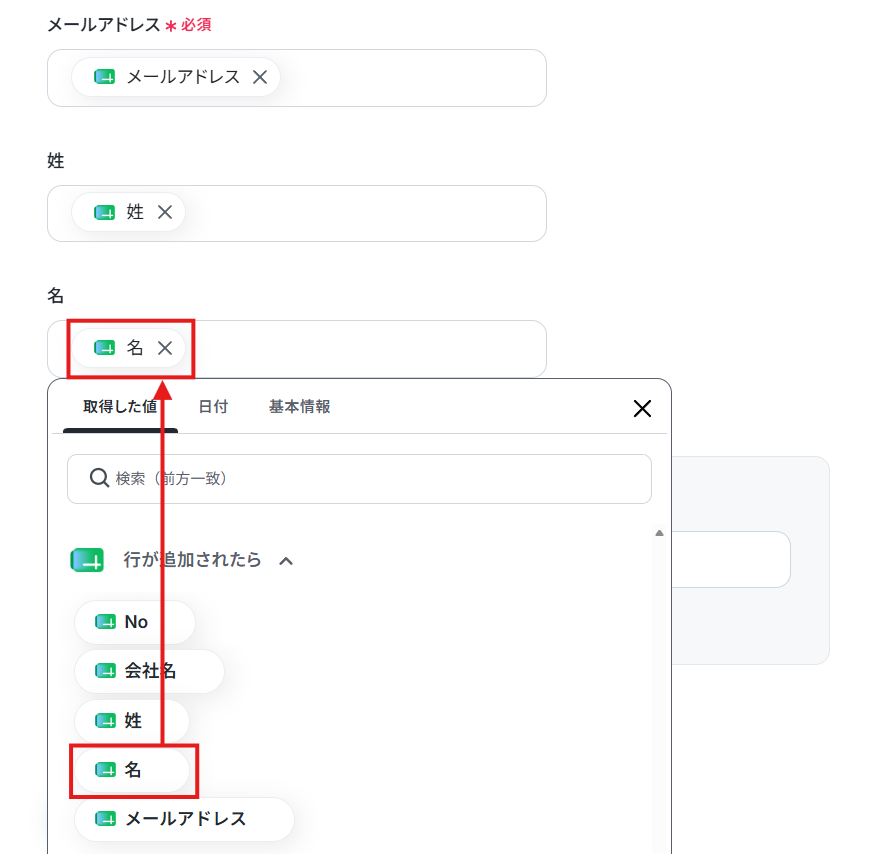
Task: Collapse the 行が追加されたら section chevron
Action: tap(286, 561)
